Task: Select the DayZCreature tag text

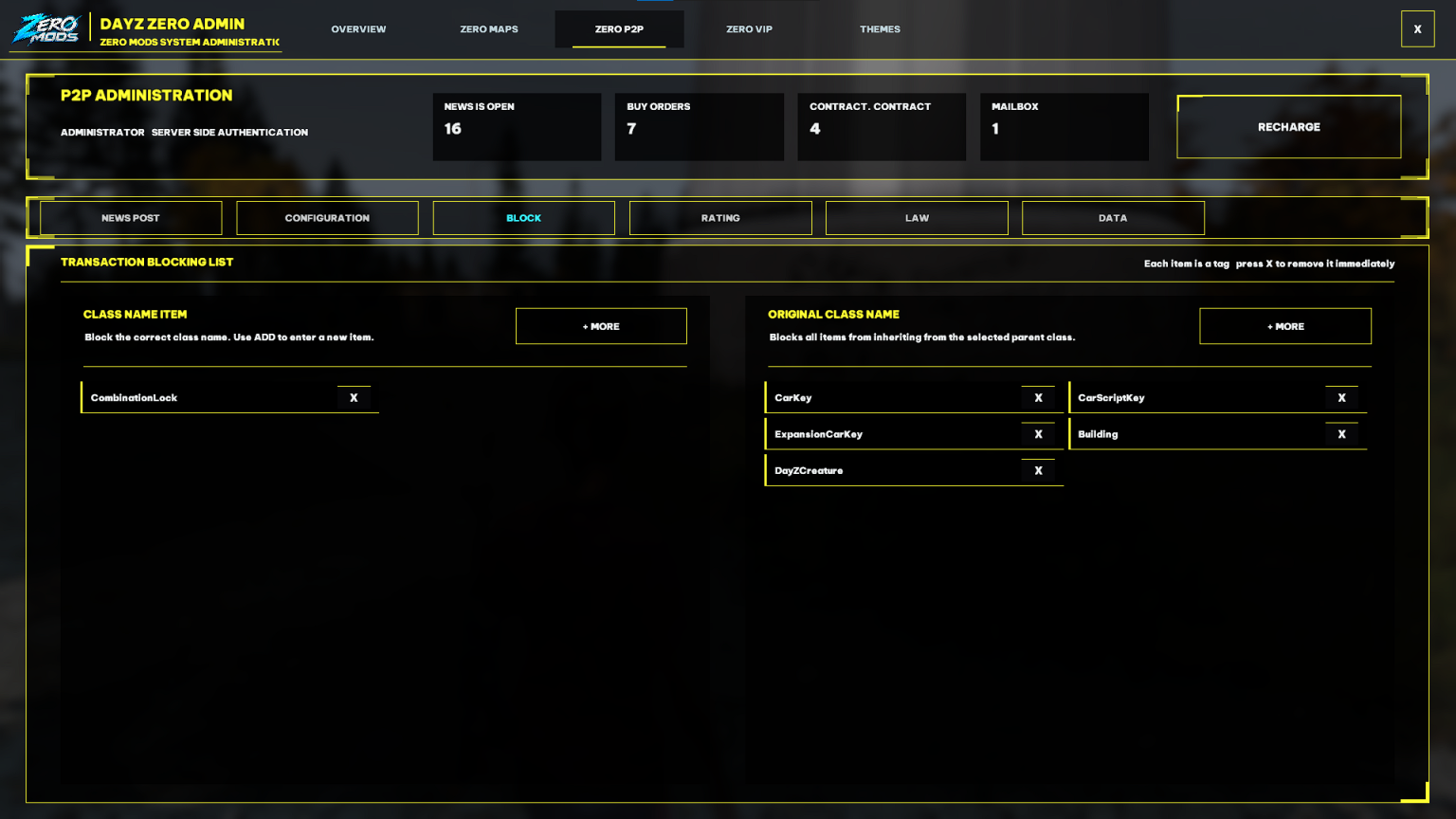Action: pyautogui.click(x=809, y=470)
